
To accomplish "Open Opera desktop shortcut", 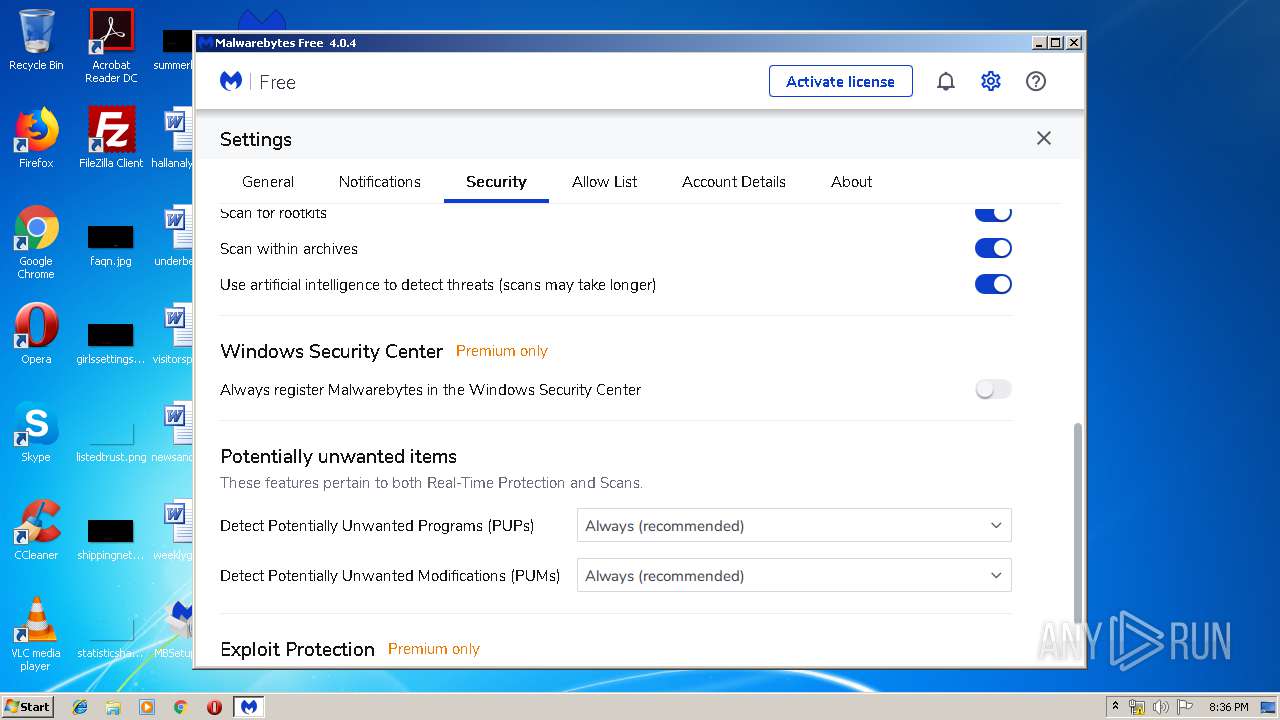I will click(36, 334).
